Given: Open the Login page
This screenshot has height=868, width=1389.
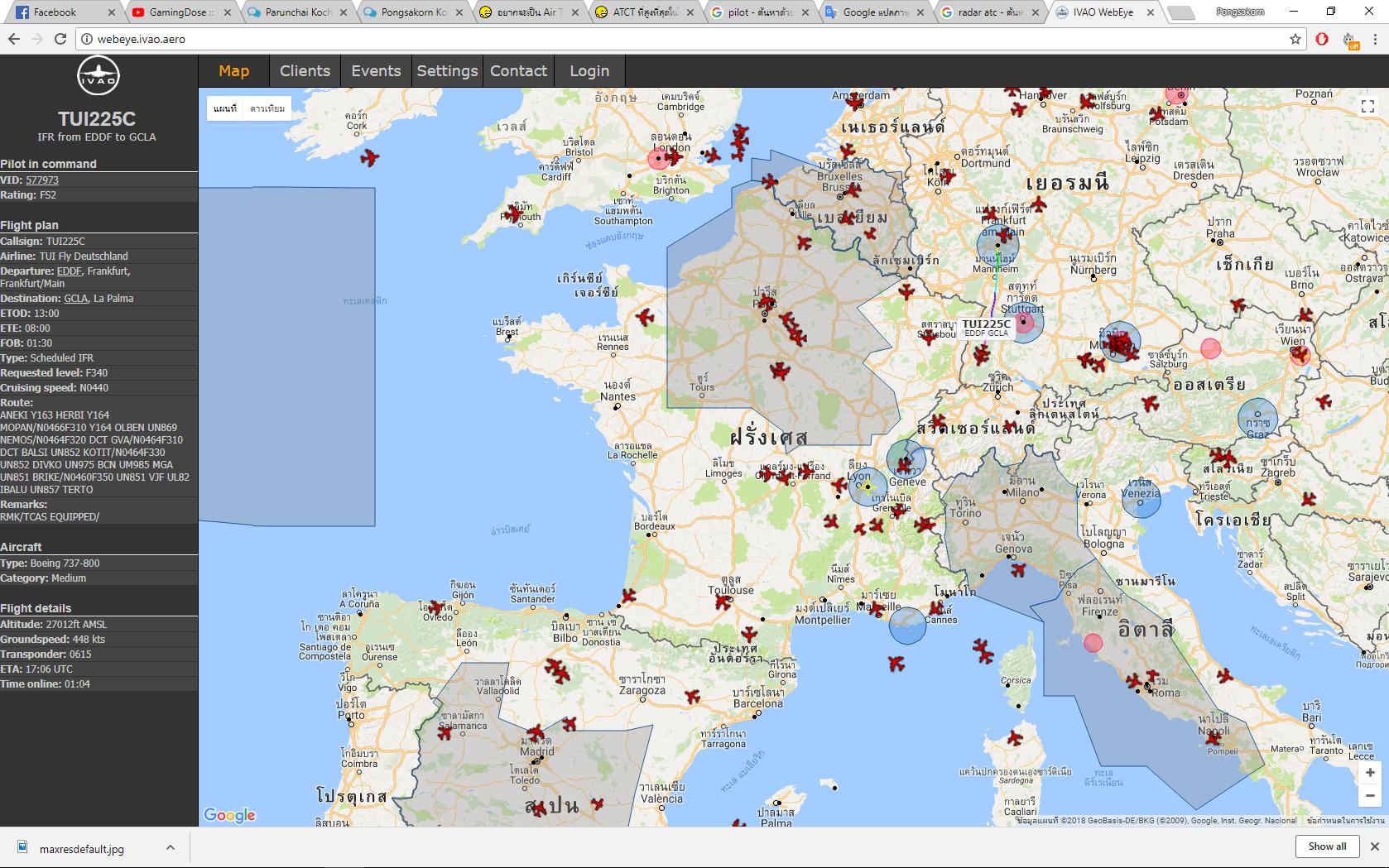Looking at the screenshot, I should pyautogui.click(x=589, y=71).
